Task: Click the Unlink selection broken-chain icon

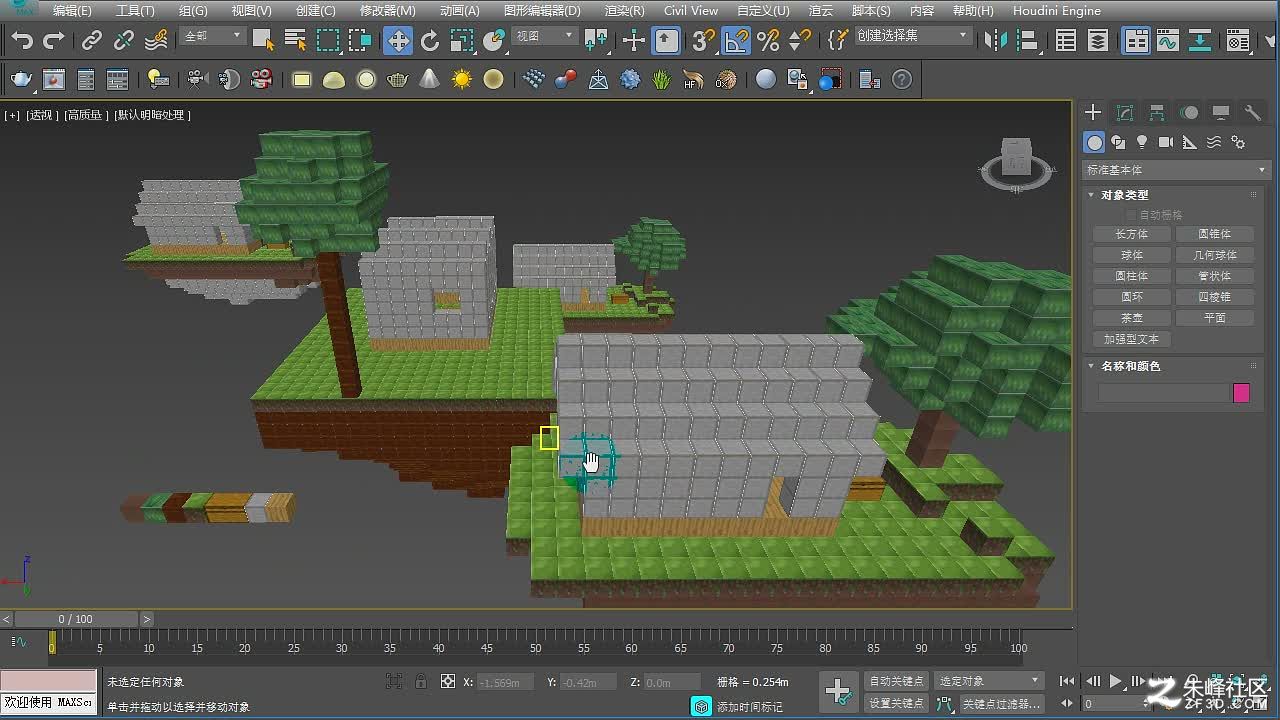Action: point(124,40)
